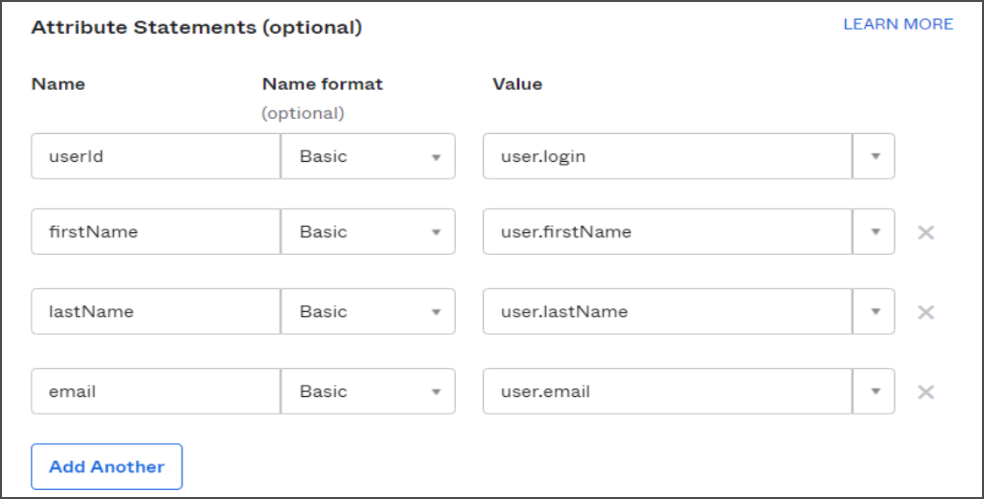Image resolution: width=984 pixels, height=499 pixels.
Task: Open Name format dropdown for lastName
Action: [x=368, y=311]
